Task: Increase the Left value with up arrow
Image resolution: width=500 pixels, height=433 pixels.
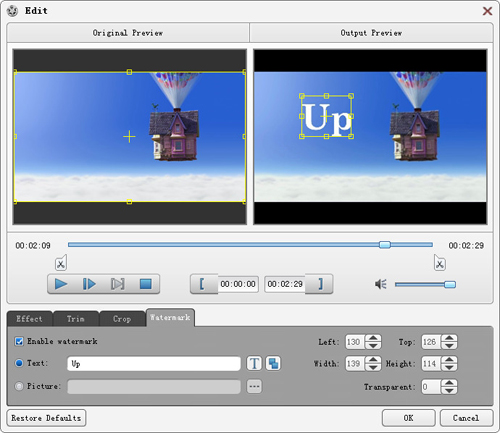Action: (x=373, y=338)
